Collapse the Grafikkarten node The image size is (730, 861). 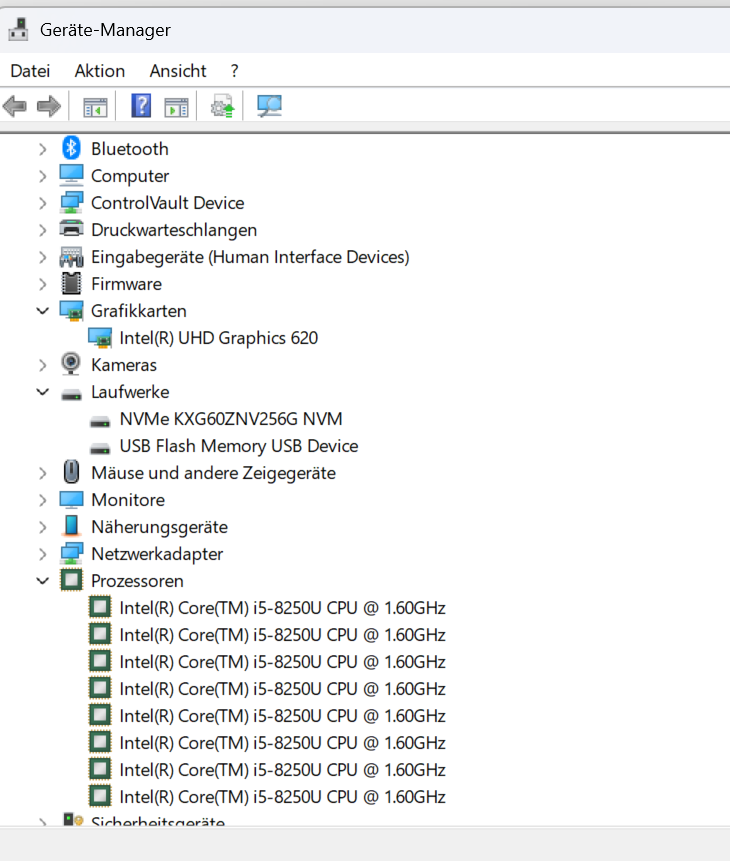coord(43,311)
